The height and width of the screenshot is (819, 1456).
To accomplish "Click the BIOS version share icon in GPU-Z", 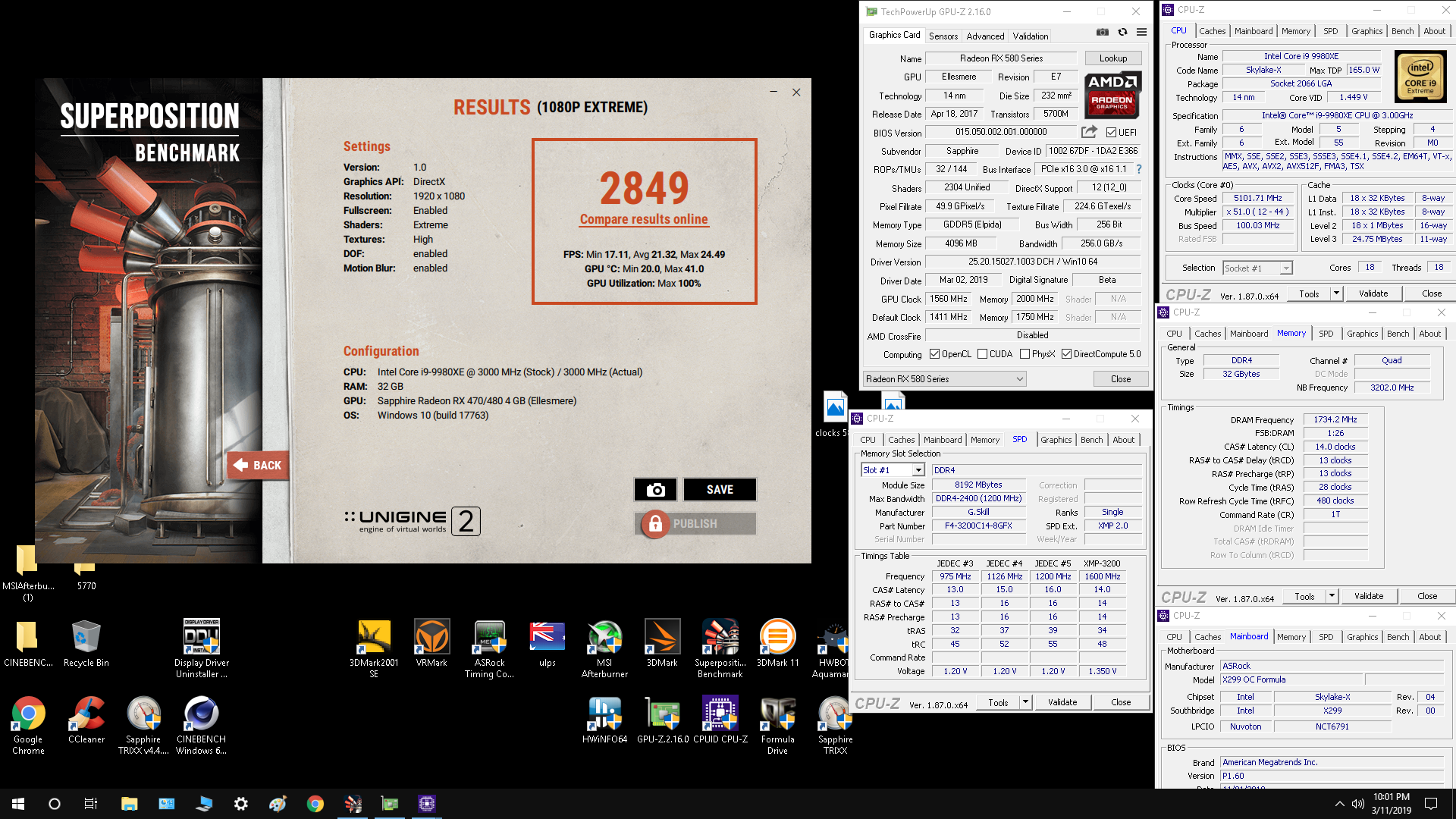I will coord(1089,132).
